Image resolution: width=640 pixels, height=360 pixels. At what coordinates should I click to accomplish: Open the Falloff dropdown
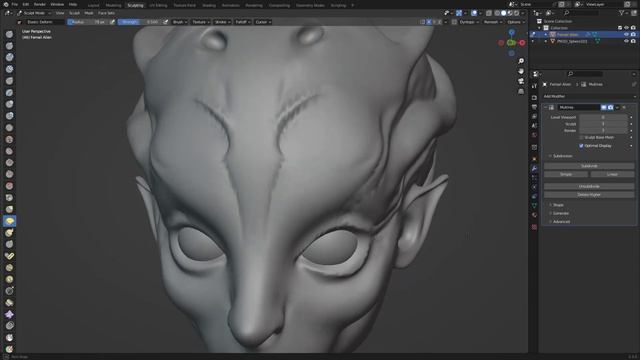point(243,22)
